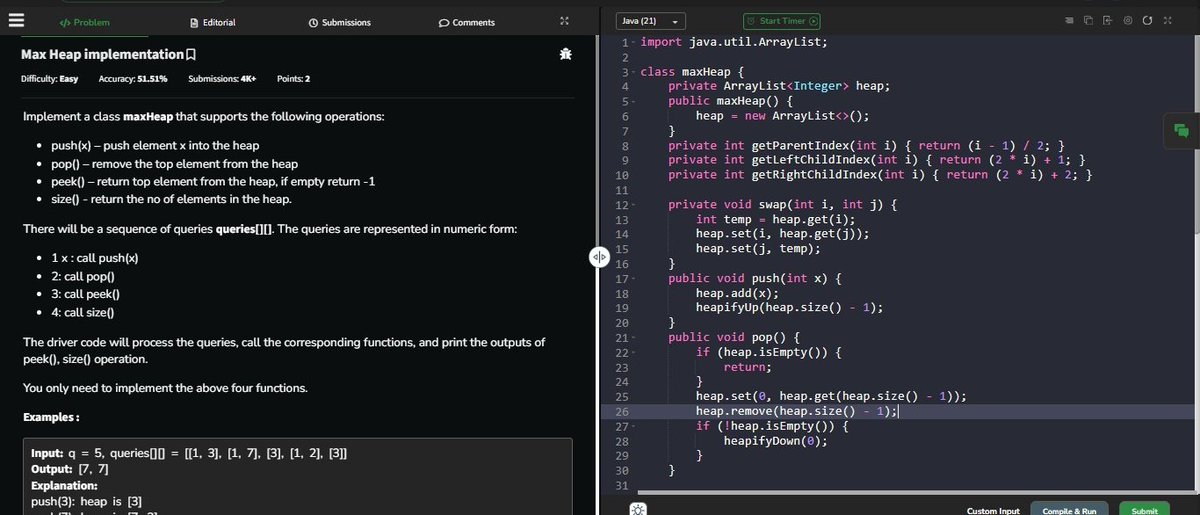Click the 'heapifyUp(heap.size() - 1);' line
The width and height of the screenshot is (1200, 515).
pyautogui.click(x=790, y=308)
